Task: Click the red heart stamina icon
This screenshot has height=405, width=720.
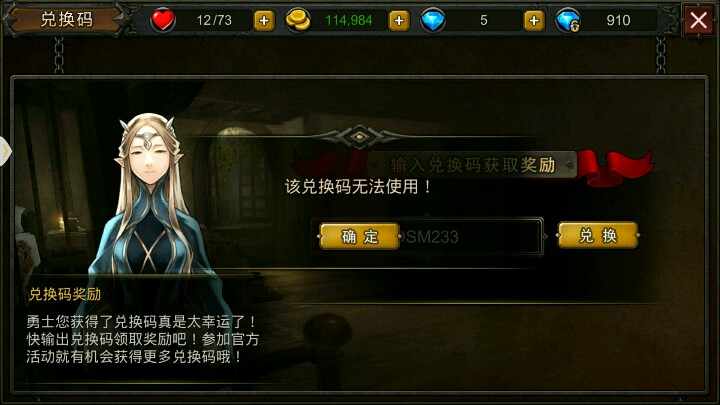Action: coord(163,20)
